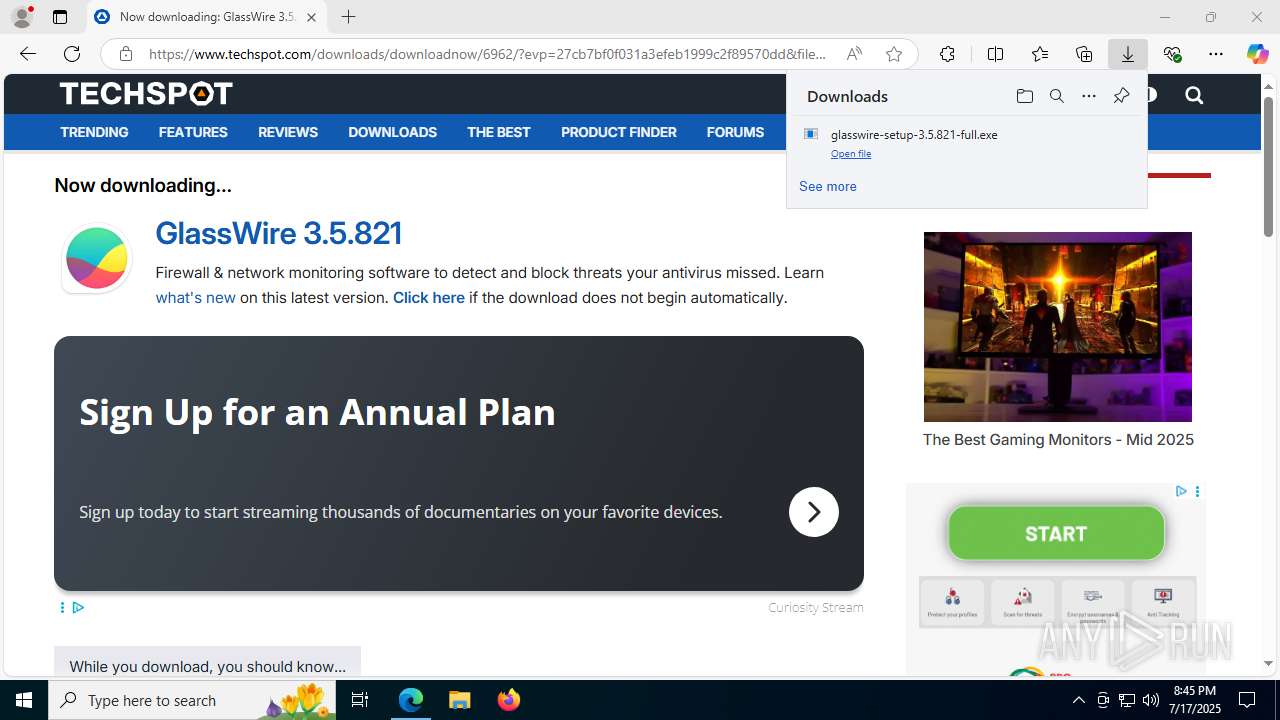The image size is (1280, 720).
Task: Open the gaming monitors article thumbnail
Action: tap(1058, 327)
